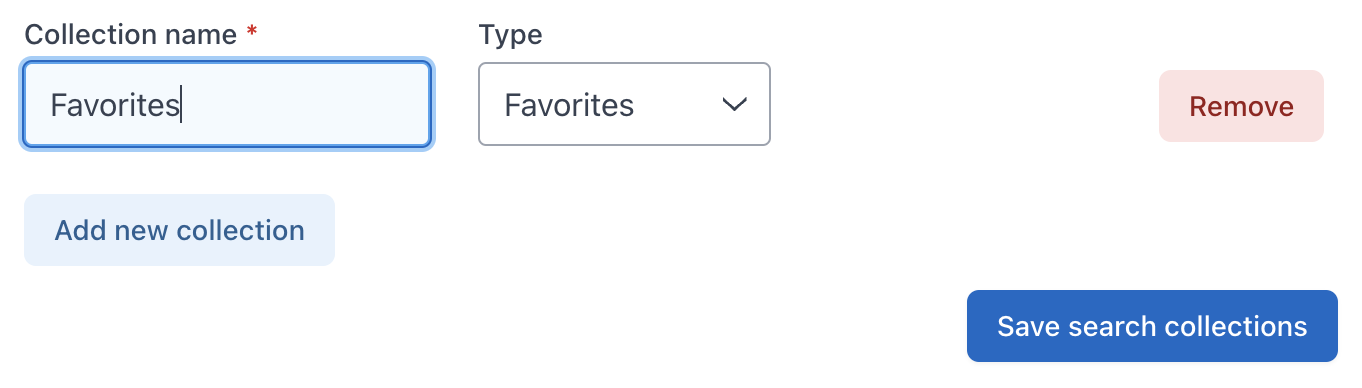Click the Type label above dropdown
This screenshot has height=388, width=1362.
[510, 35]
